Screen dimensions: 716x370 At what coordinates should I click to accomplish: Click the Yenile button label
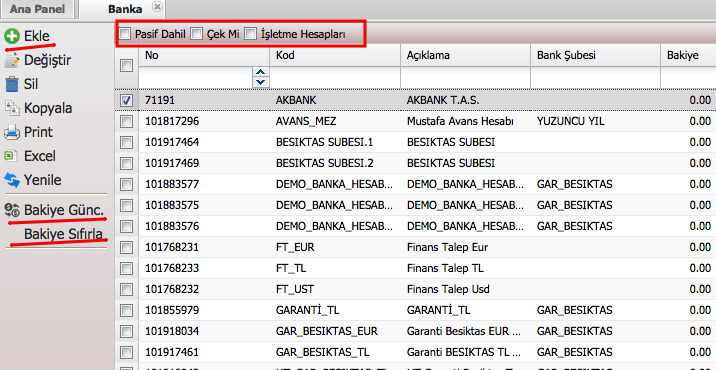(42, 180)
